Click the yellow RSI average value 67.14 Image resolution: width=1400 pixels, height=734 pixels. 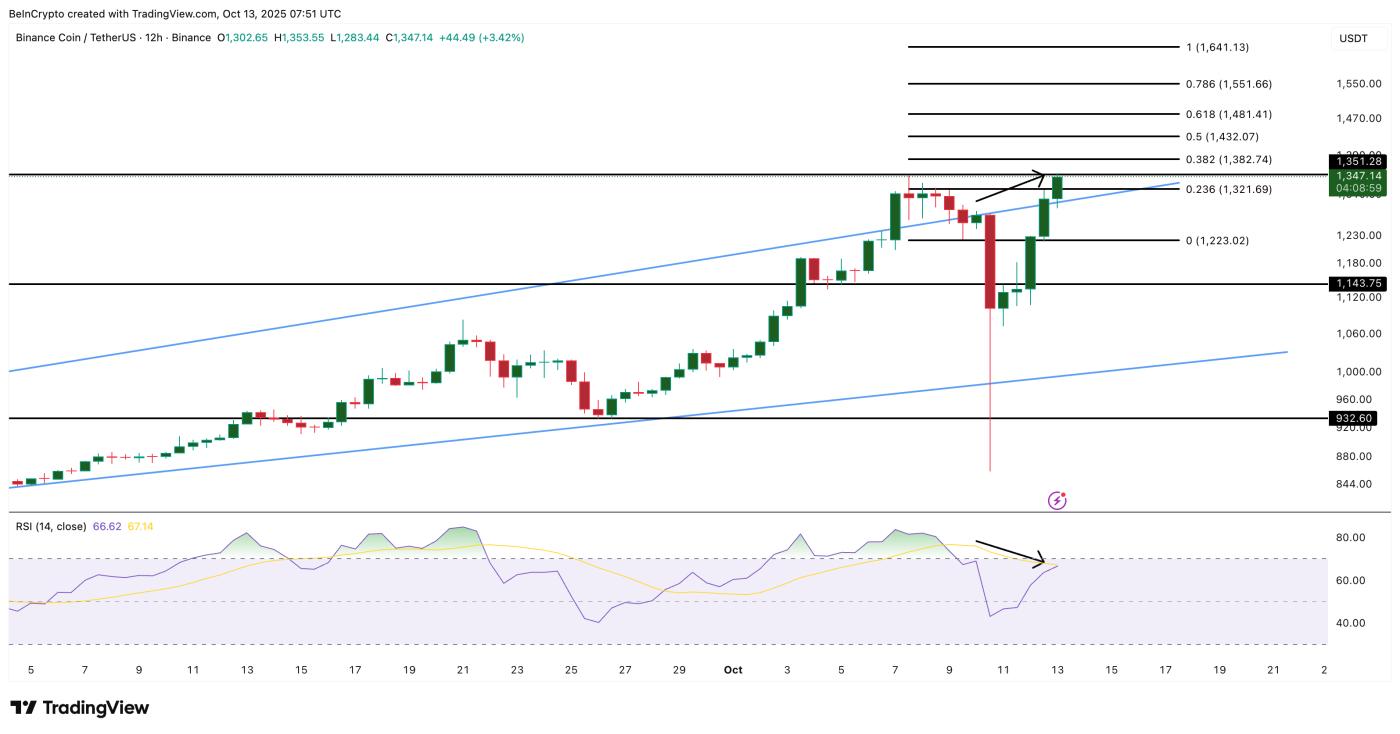140,526
